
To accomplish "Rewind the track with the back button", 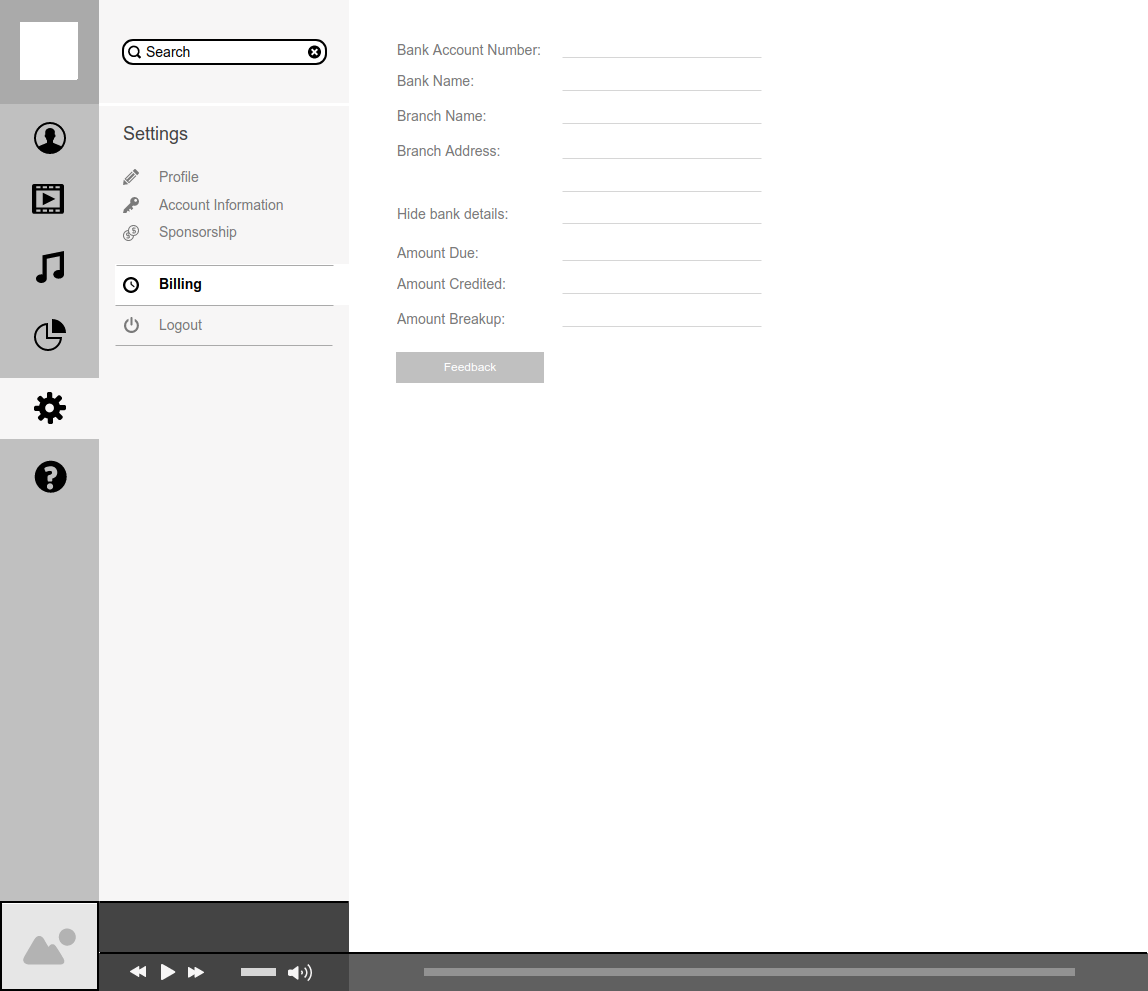I will click(x=138, y=972).
